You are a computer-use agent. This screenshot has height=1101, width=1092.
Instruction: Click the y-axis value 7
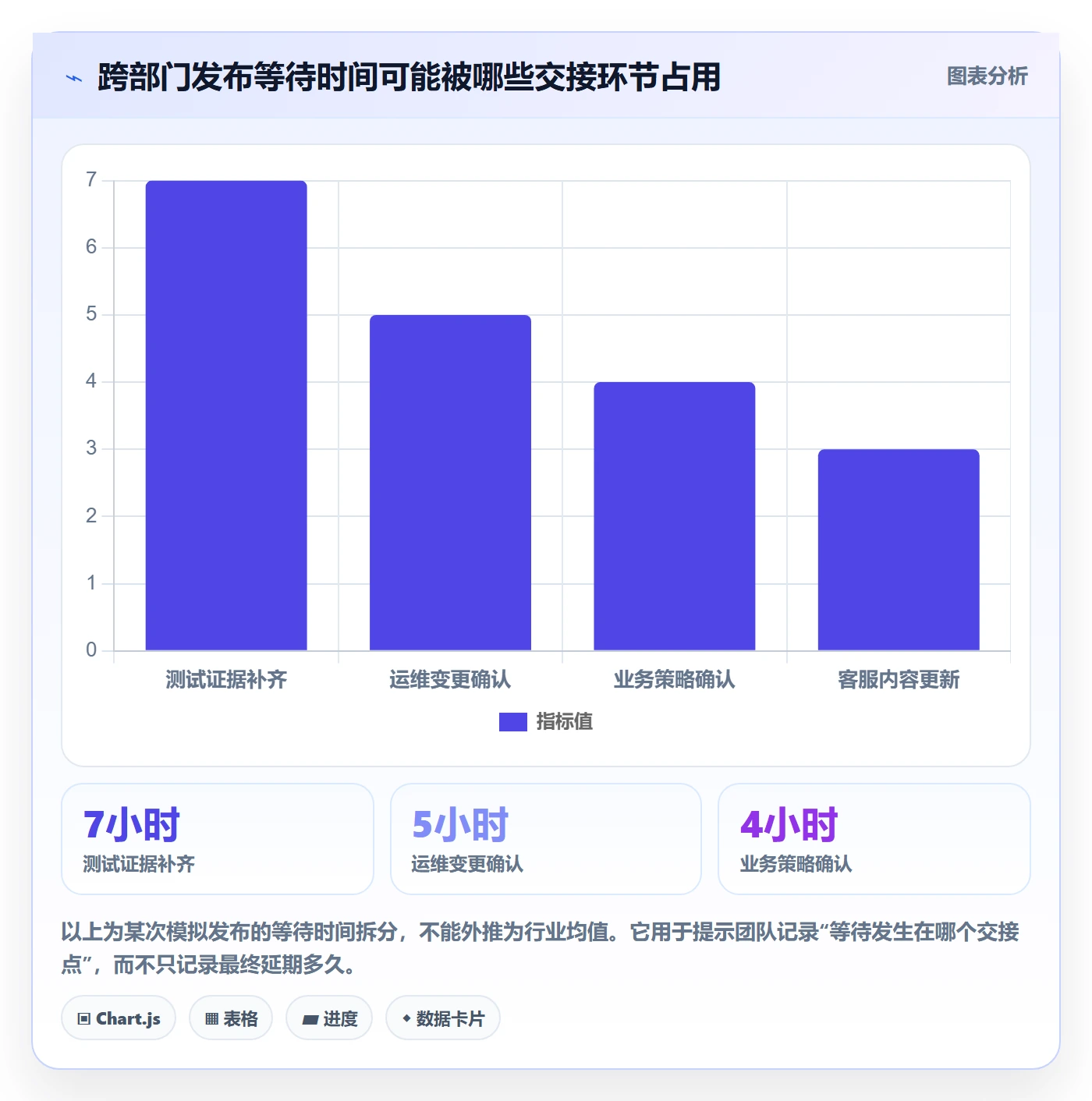[x=91, y=180]
